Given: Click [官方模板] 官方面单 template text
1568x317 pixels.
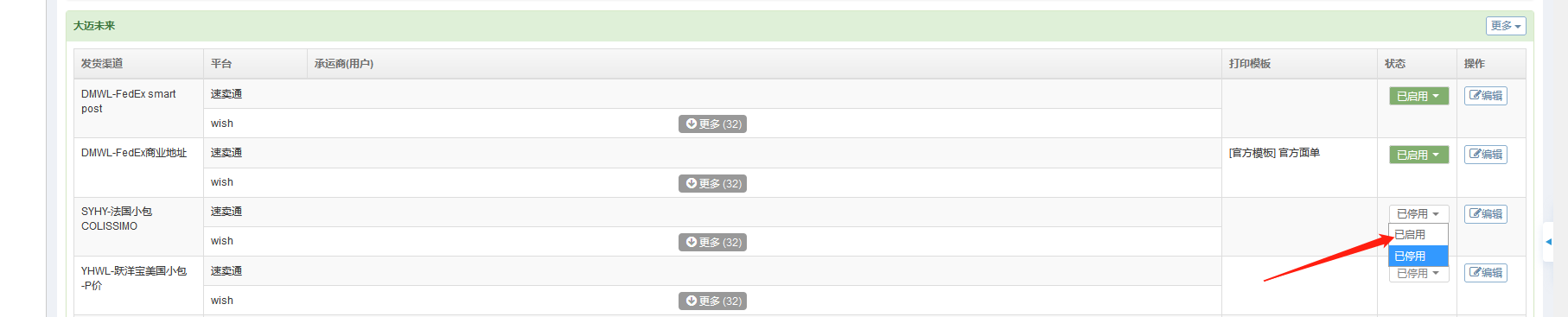Looking at the screenshot, I should tap(1274, 153).
